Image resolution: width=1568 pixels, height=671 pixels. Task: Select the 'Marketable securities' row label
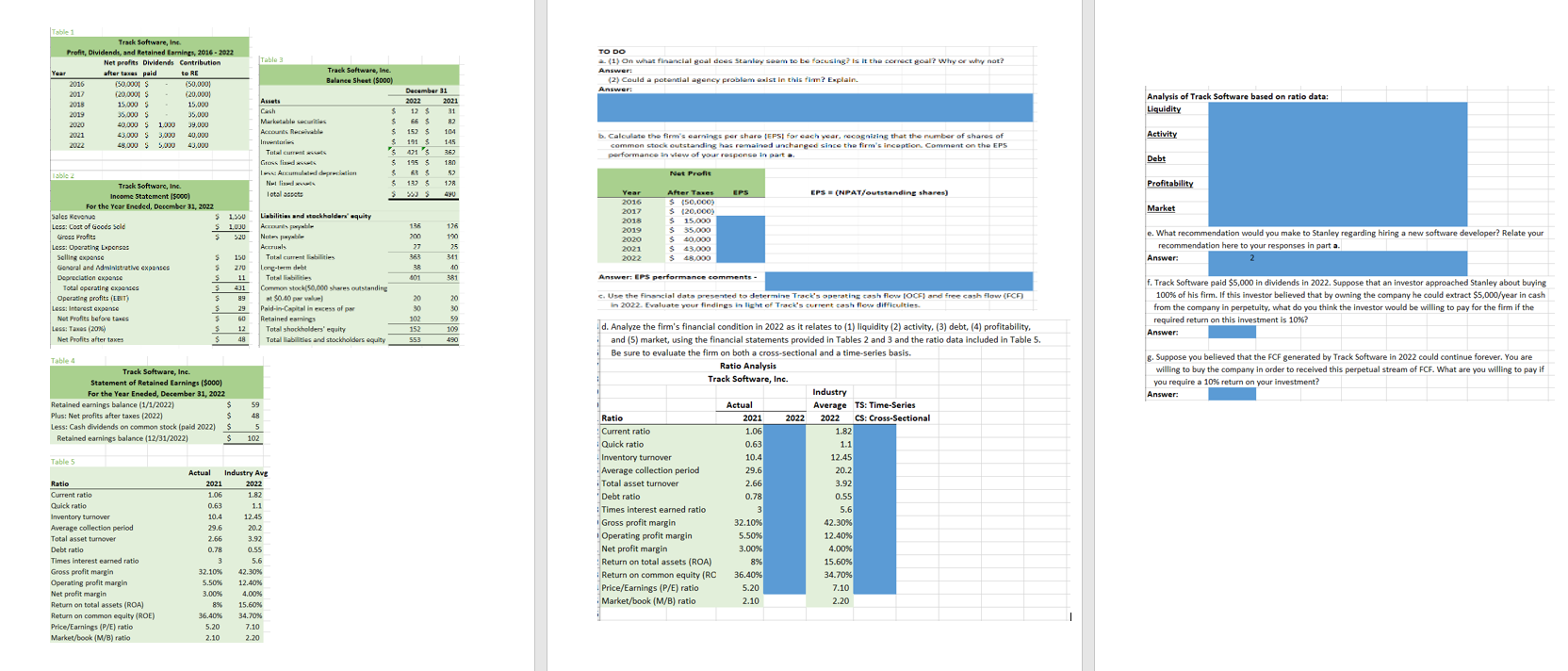click(293, 122)
